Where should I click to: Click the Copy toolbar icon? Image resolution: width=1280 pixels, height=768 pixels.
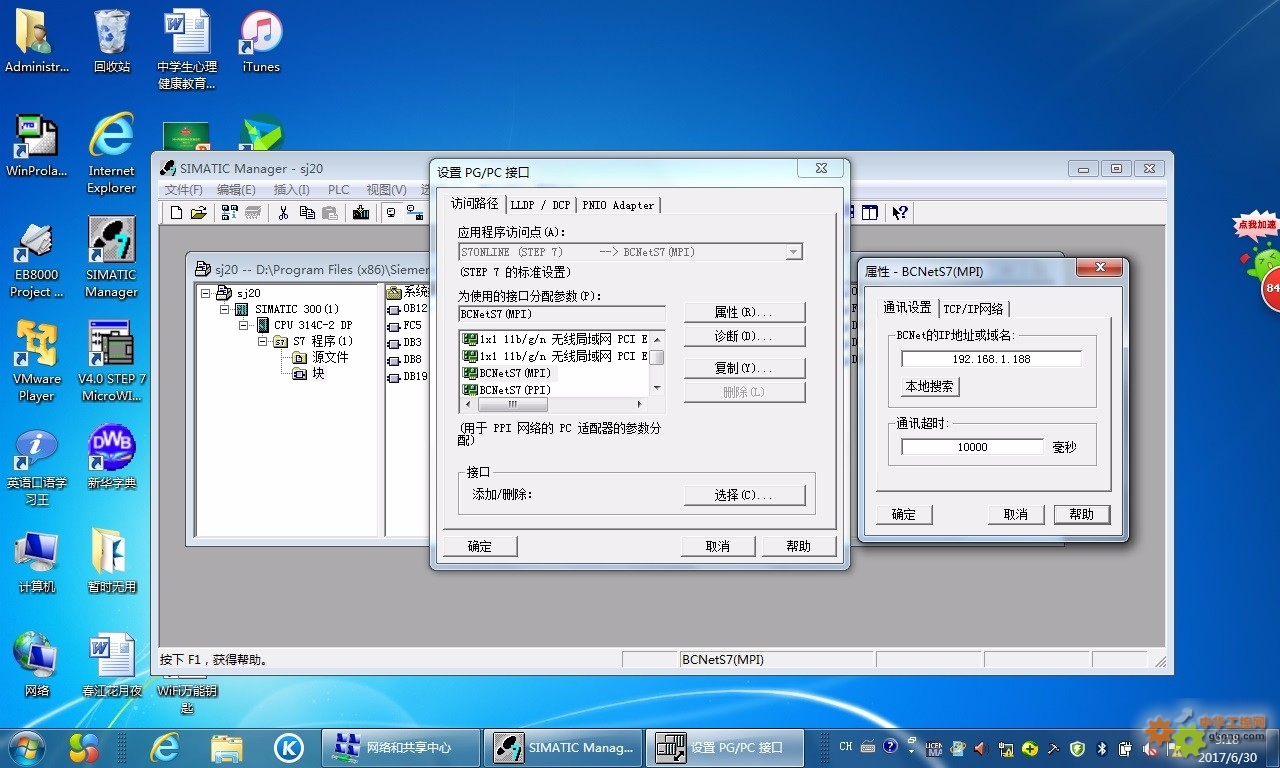tap(307, 212)
